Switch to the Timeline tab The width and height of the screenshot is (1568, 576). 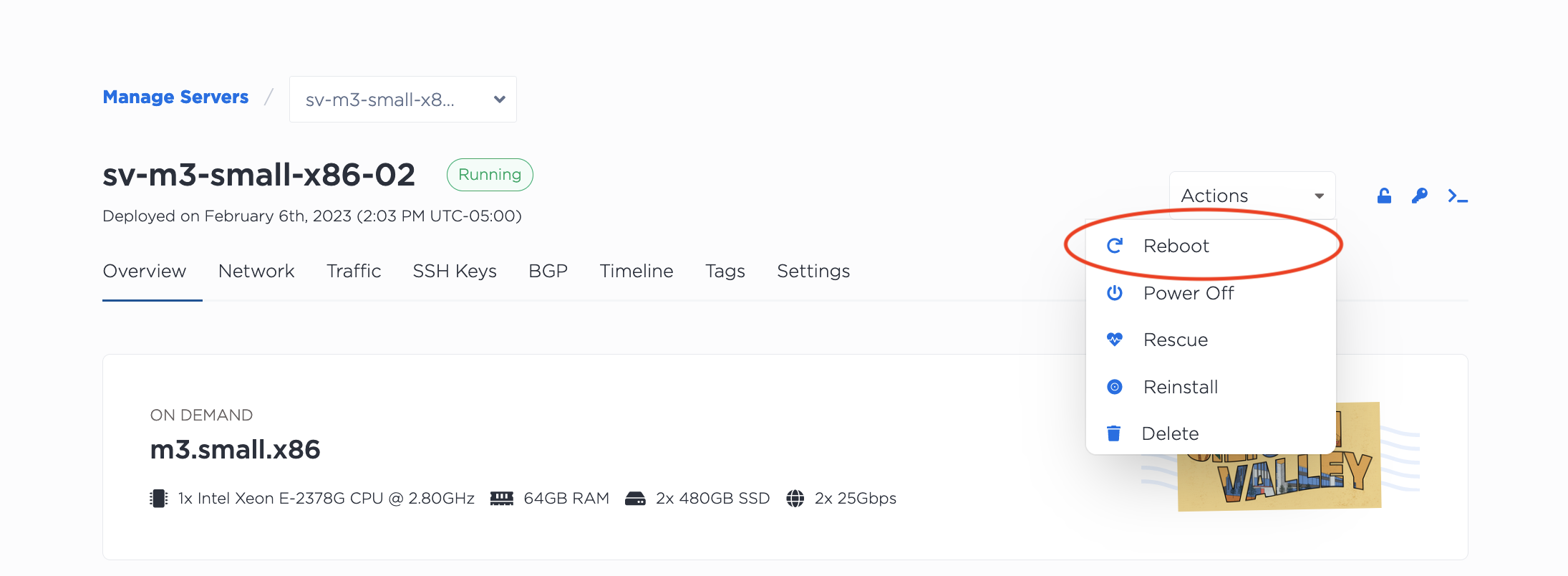point(637,271)
